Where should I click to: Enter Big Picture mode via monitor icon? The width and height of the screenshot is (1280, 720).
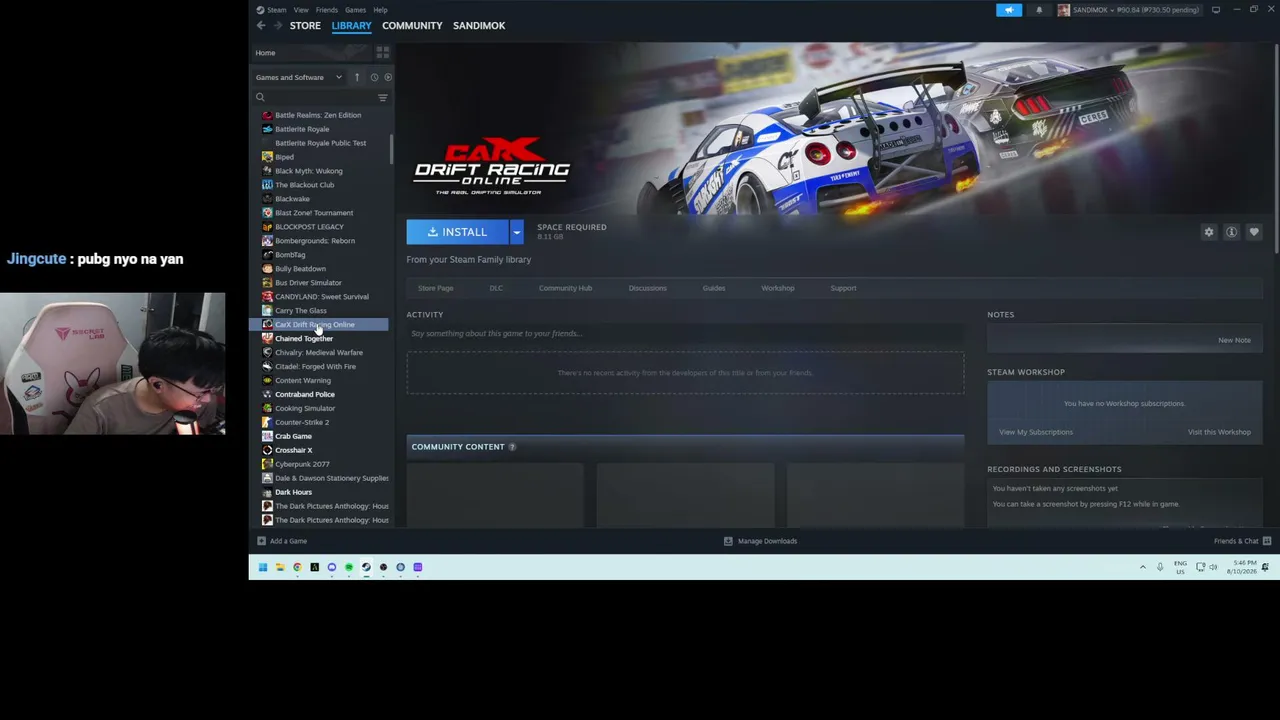click(x=1216, y=10)
